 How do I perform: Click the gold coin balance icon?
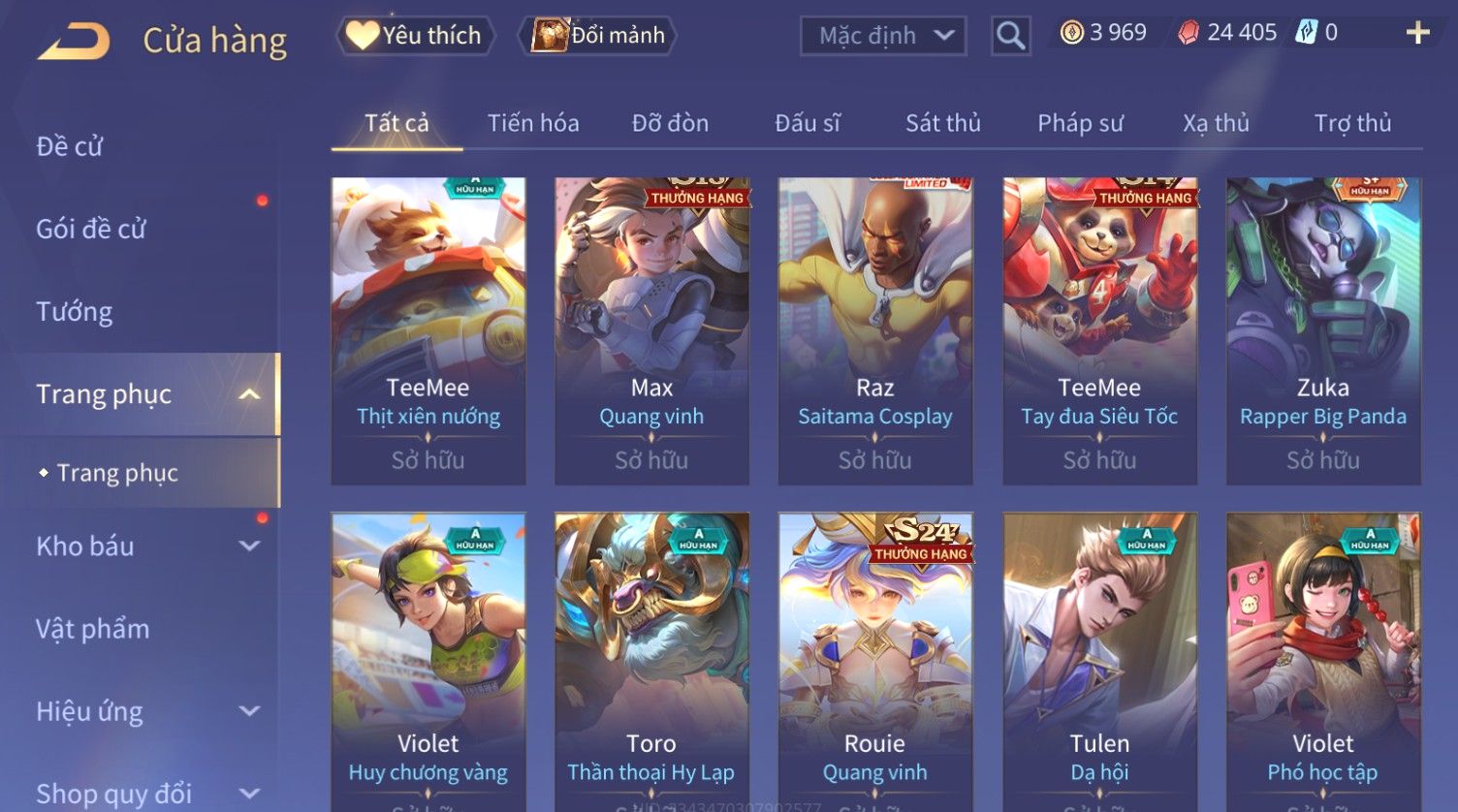click(1071, 33)
